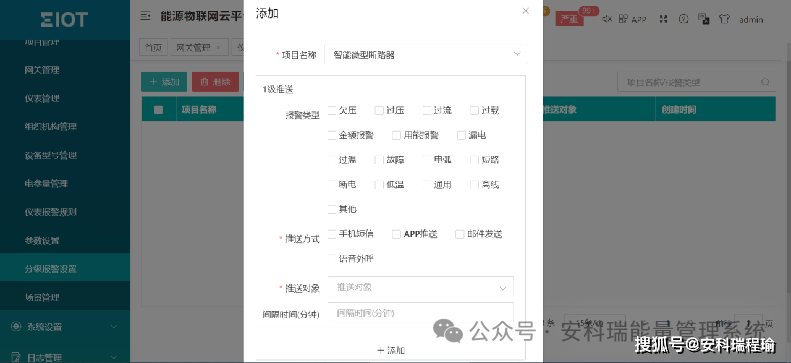Check the 离线 checkbox
Viewport: 791px width, 363px height.
click(474, 185)
